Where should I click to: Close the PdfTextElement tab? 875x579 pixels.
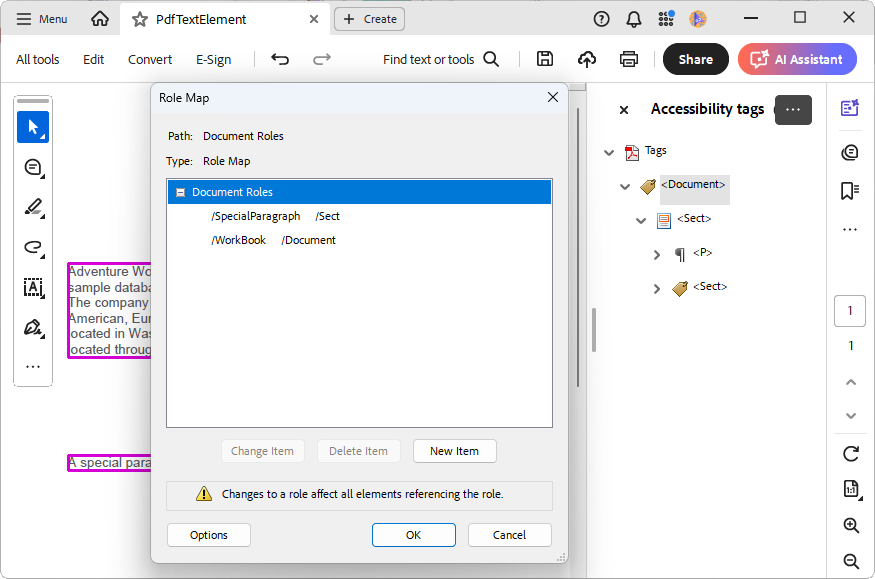point(314,19)
